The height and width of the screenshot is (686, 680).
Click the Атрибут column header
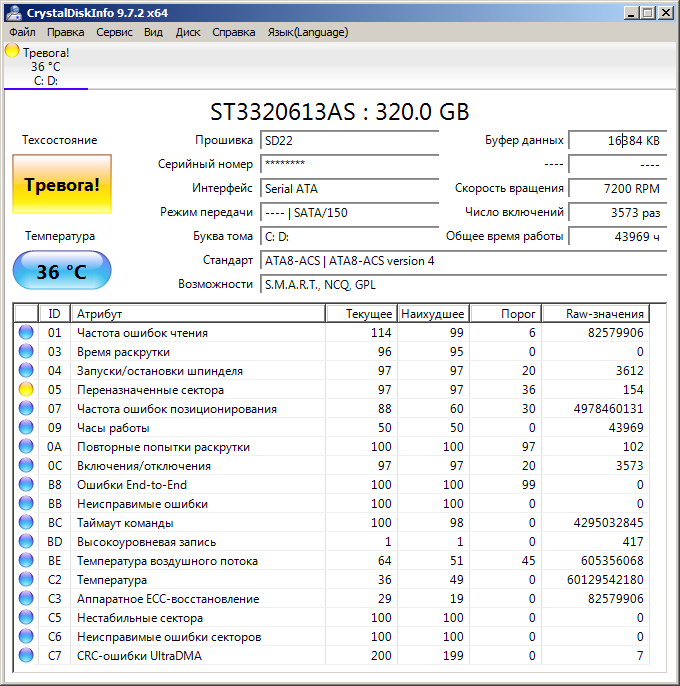coord(198,314)
